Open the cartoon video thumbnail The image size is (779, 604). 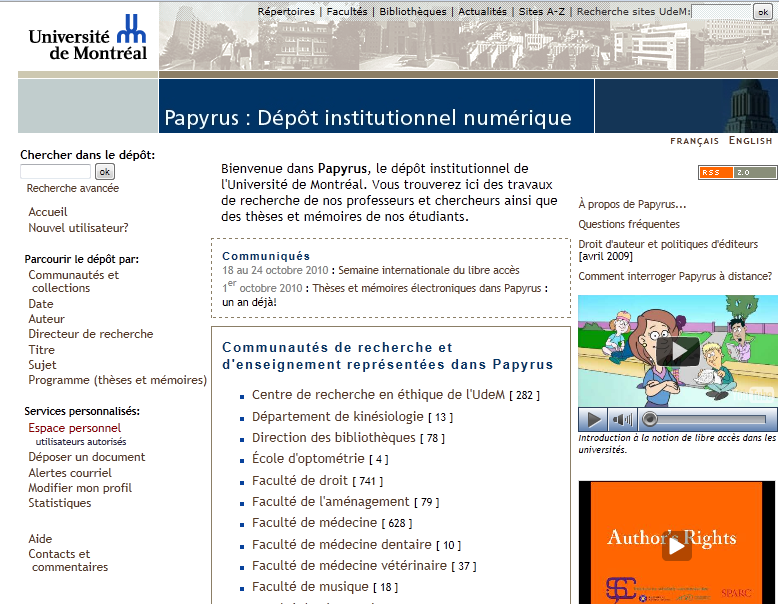click(x=678, y=351)
